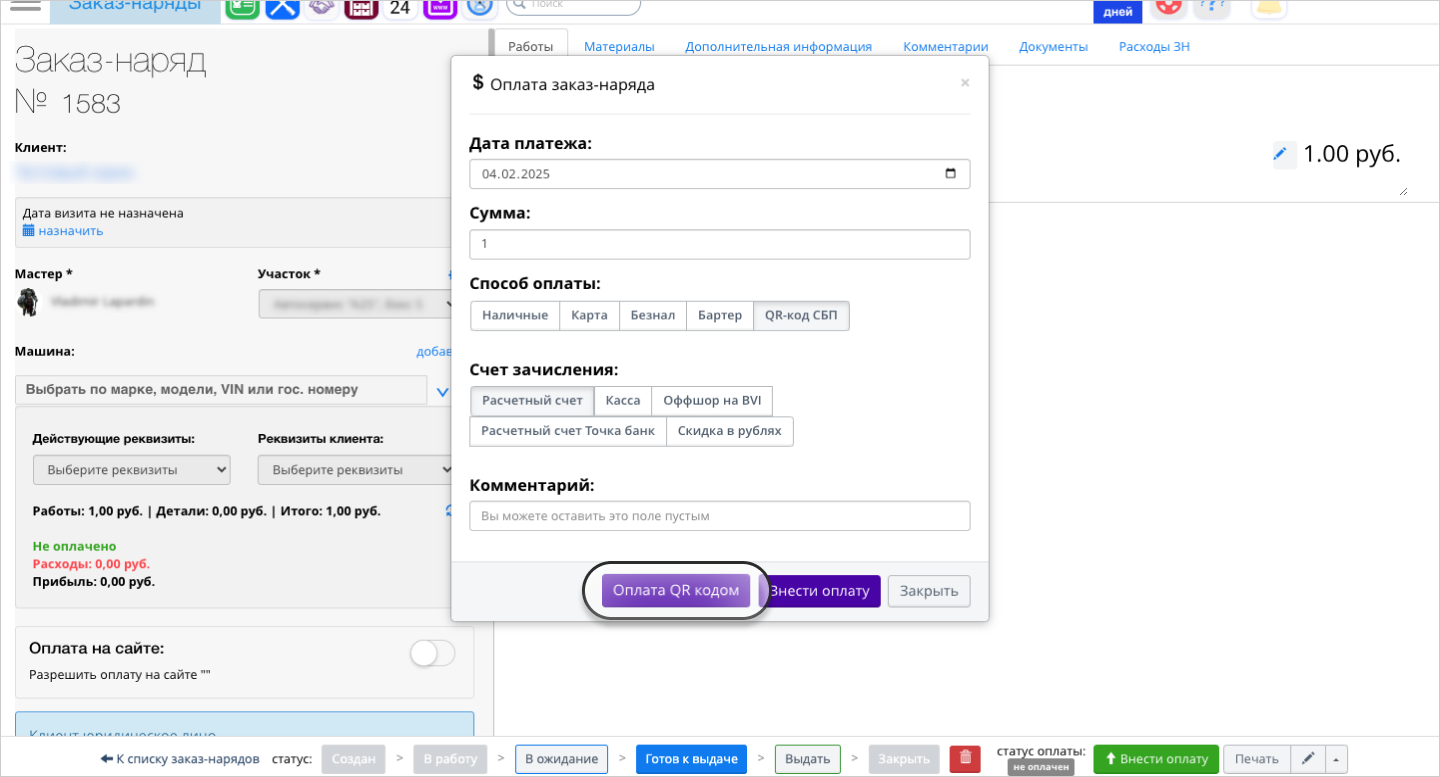Open the calendar picker in date field
Image resolution: width=1440 pixels, height=777 pixels.
[x=950, y=173]
